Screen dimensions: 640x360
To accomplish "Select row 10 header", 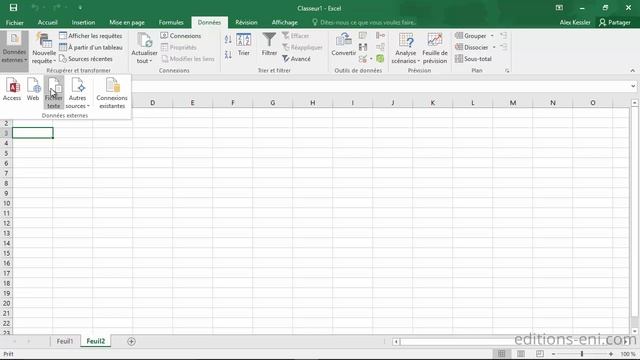I will pos(6,203).
